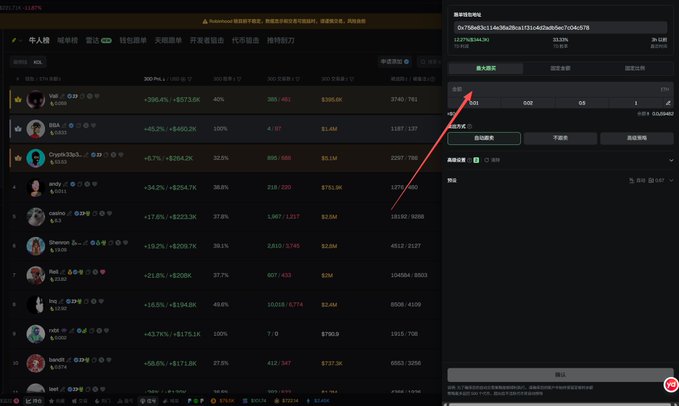The image size is (679, 406).
Task: Click Vali's avatar thumbnail
Action: 36,100
